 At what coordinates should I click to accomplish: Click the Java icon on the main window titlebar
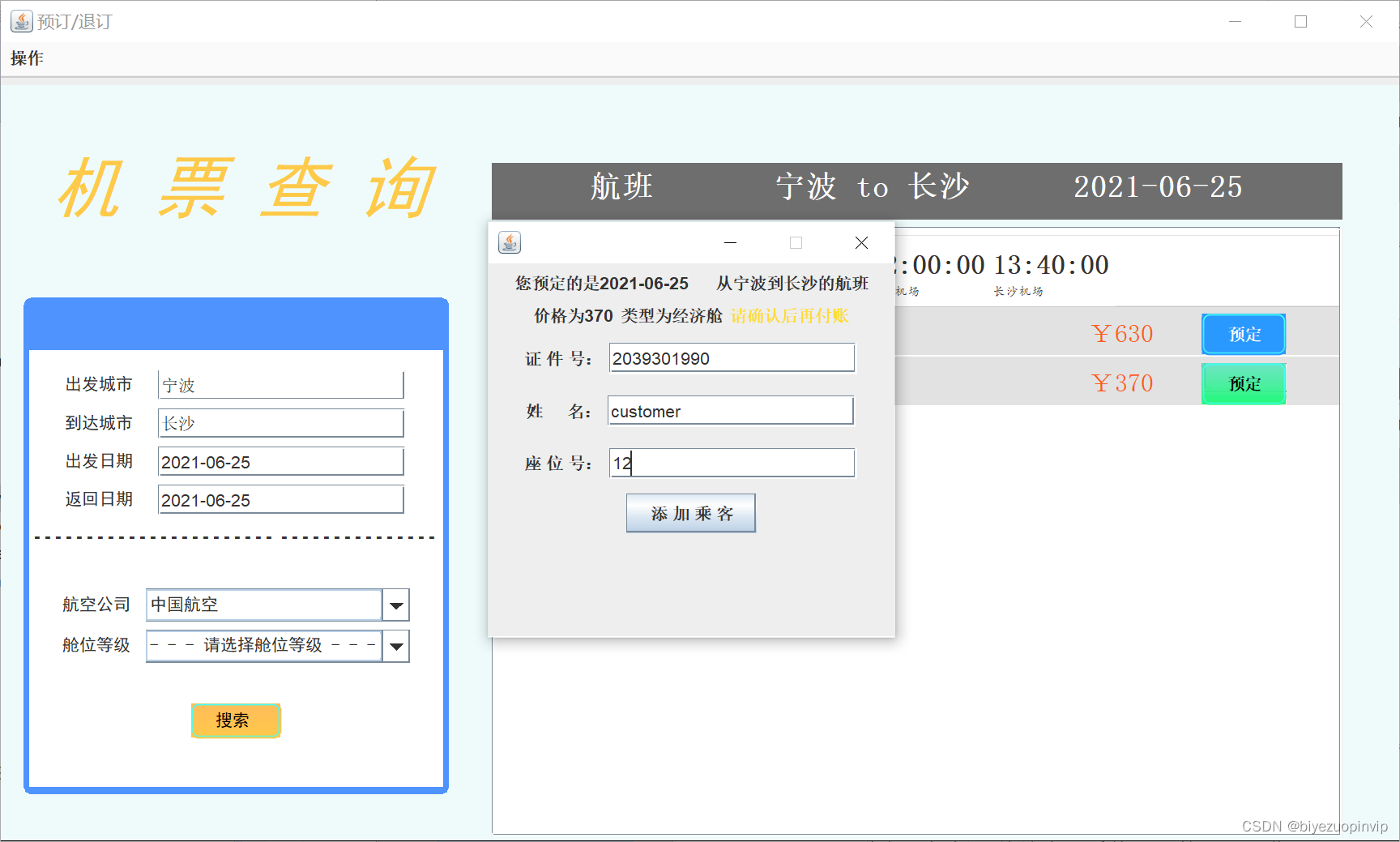pyautogui.click(x=20, y=21)
